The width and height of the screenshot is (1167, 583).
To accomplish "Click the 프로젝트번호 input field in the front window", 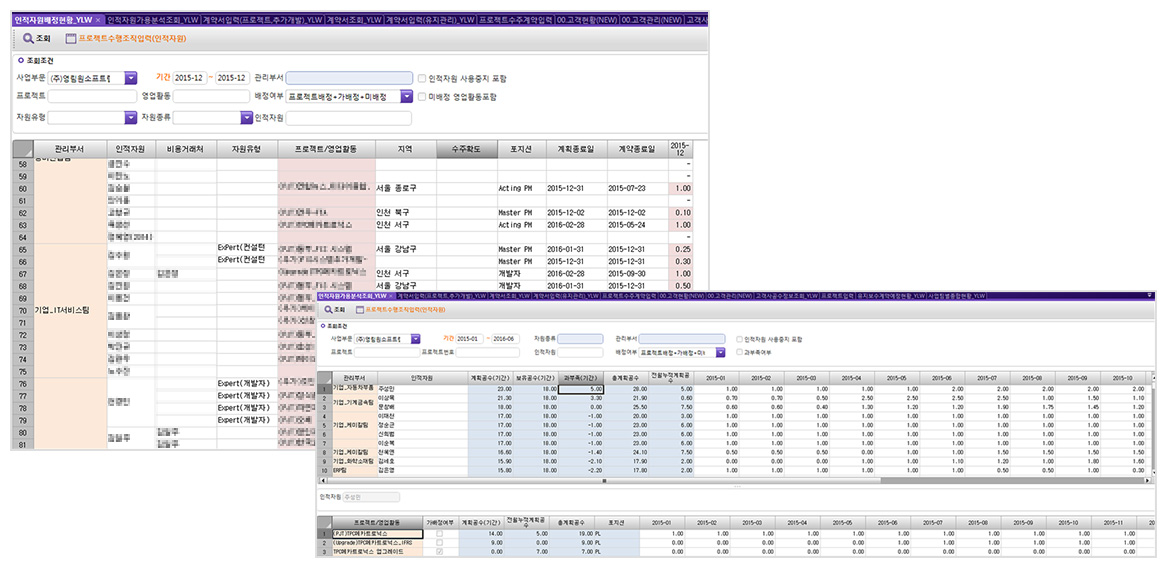I will [x=487, y=352].
